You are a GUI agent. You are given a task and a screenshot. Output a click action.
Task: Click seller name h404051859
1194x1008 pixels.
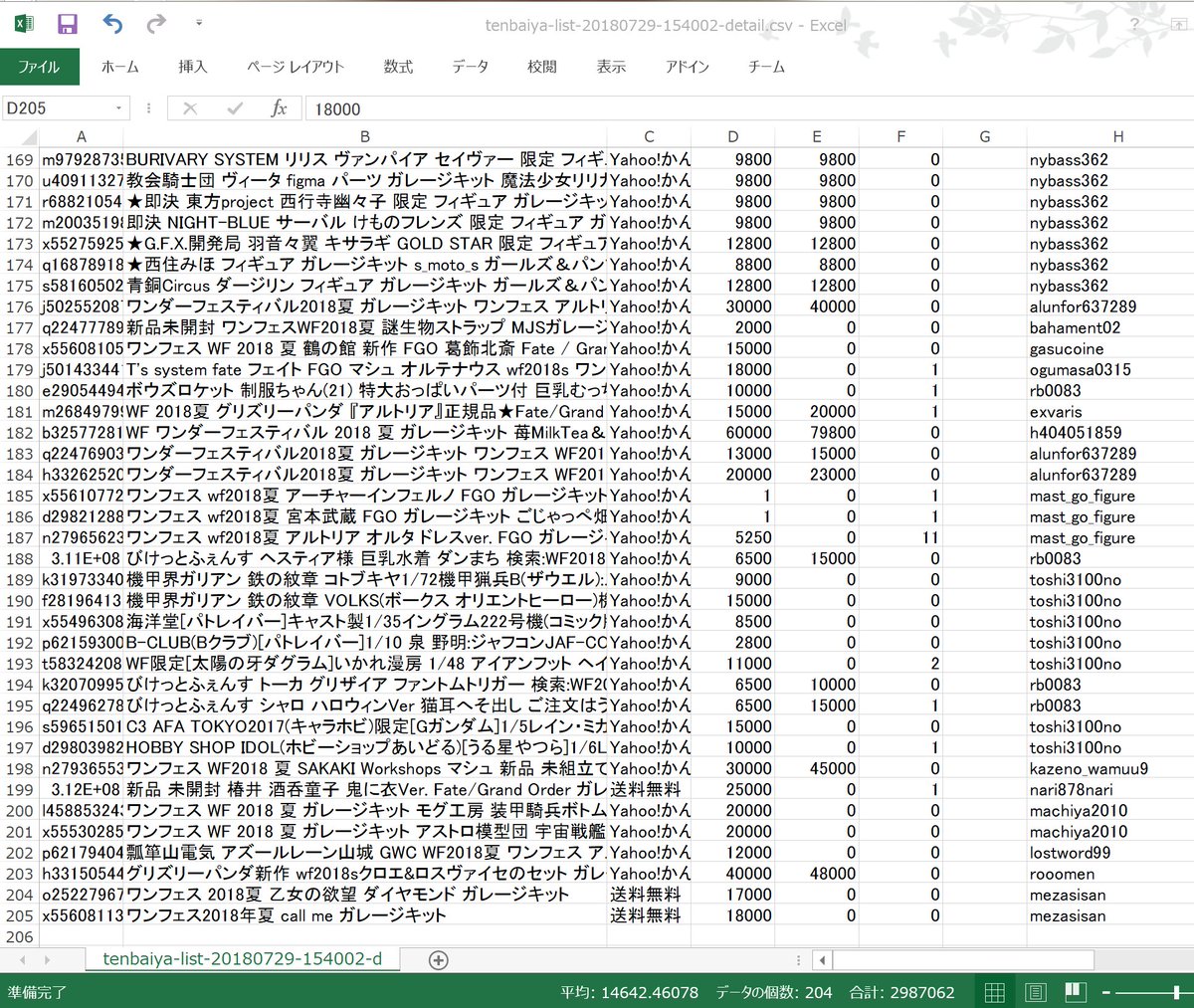[1076, 432]
